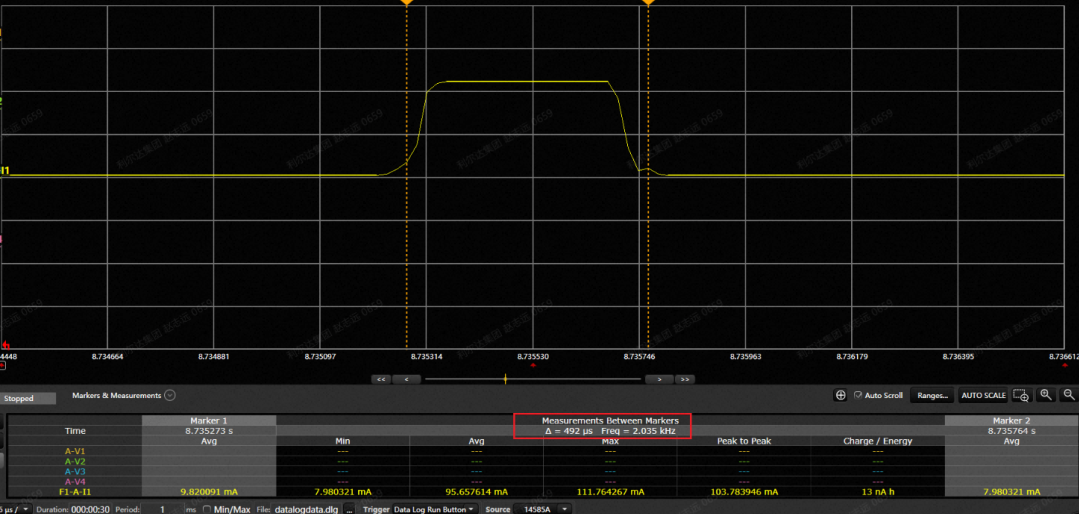Click the Period input field
Screen dimensions: 1079x514
[161, 509]
